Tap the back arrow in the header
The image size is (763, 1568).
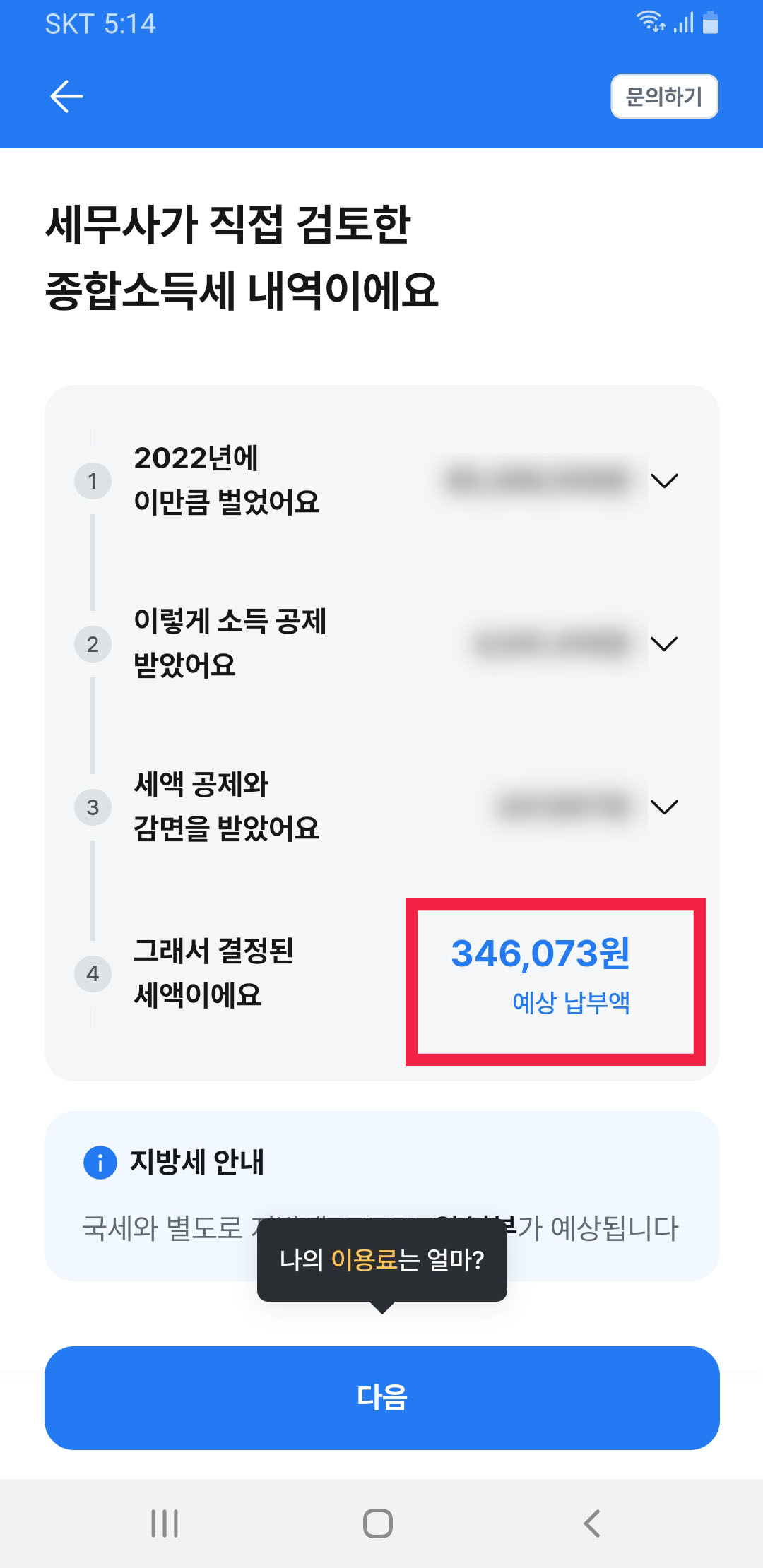(x=66, y=95)
